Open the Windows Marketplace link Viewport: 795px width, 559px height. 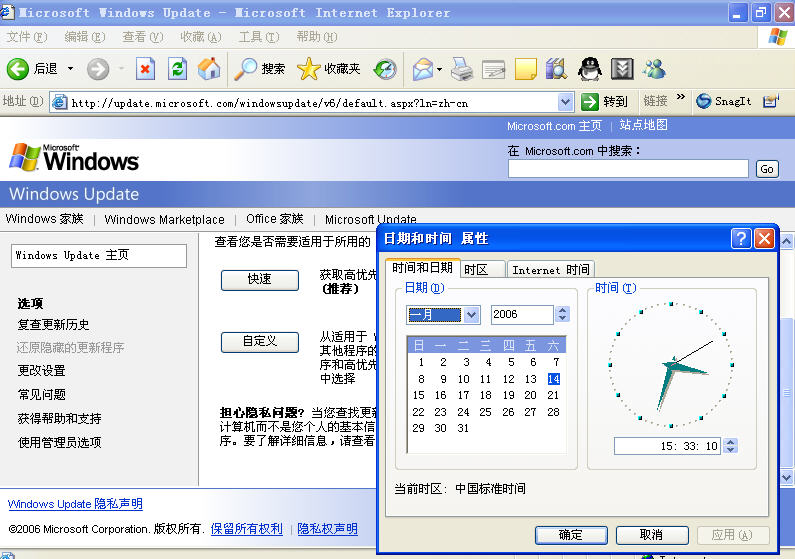(x=164, y=219)
